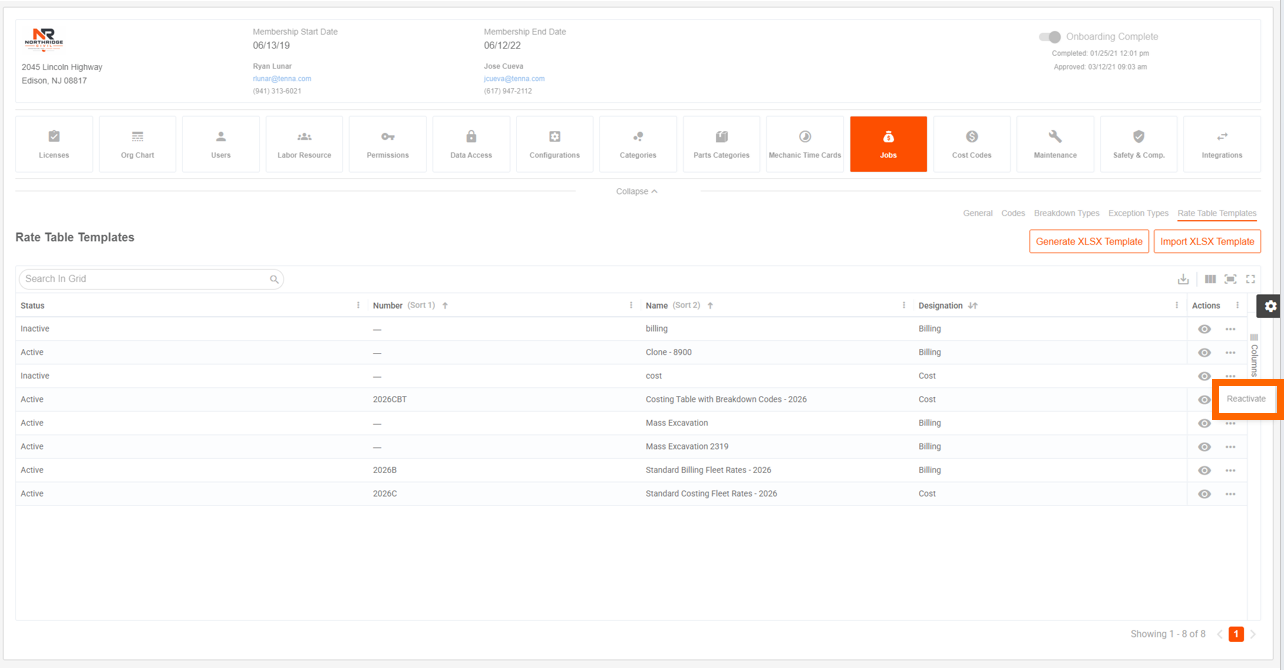Click the Northridge company logo
The image size is (1284, 670).
(x=45, y=40)
